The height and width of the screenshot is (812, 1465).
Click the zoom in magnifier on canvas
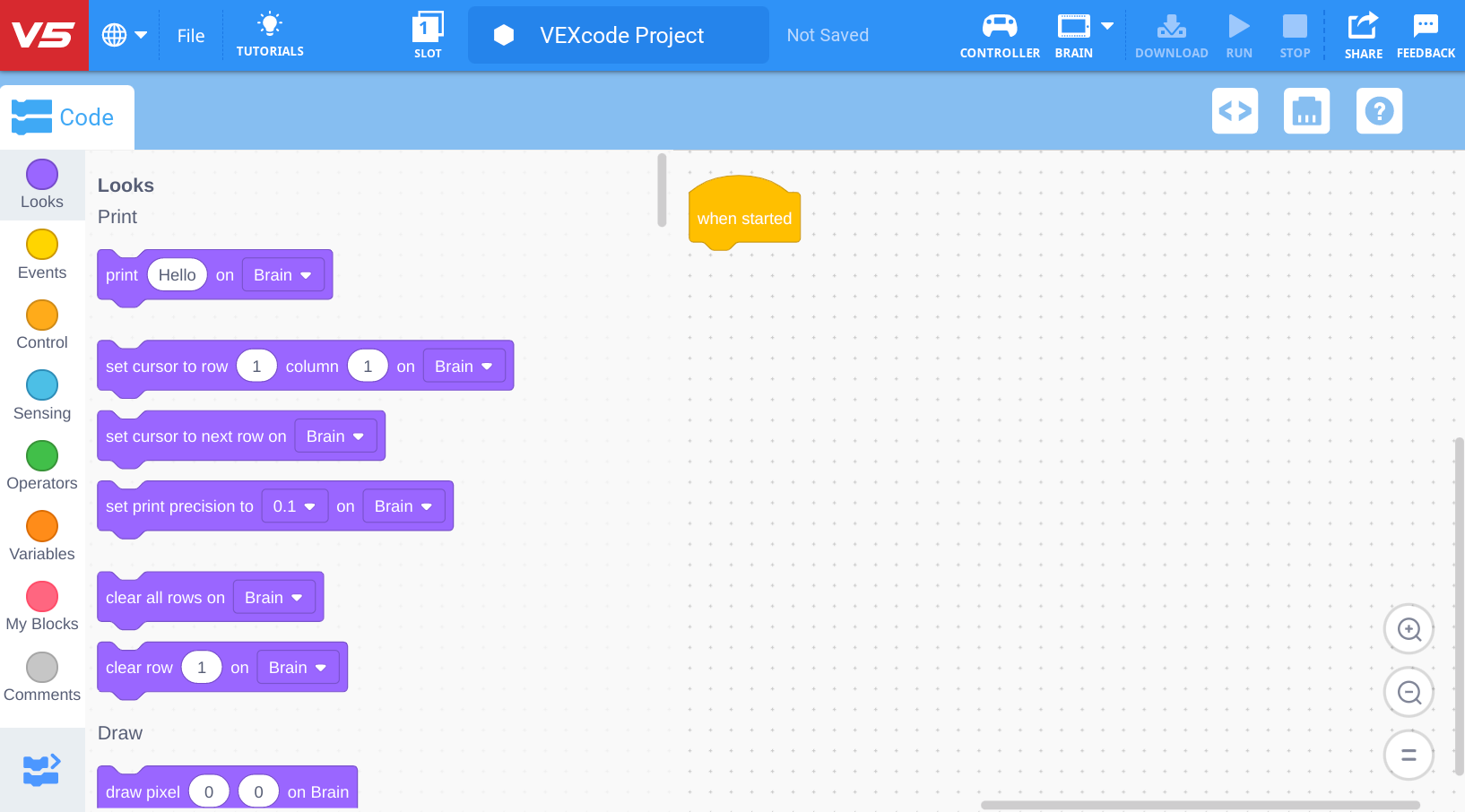1409,629
